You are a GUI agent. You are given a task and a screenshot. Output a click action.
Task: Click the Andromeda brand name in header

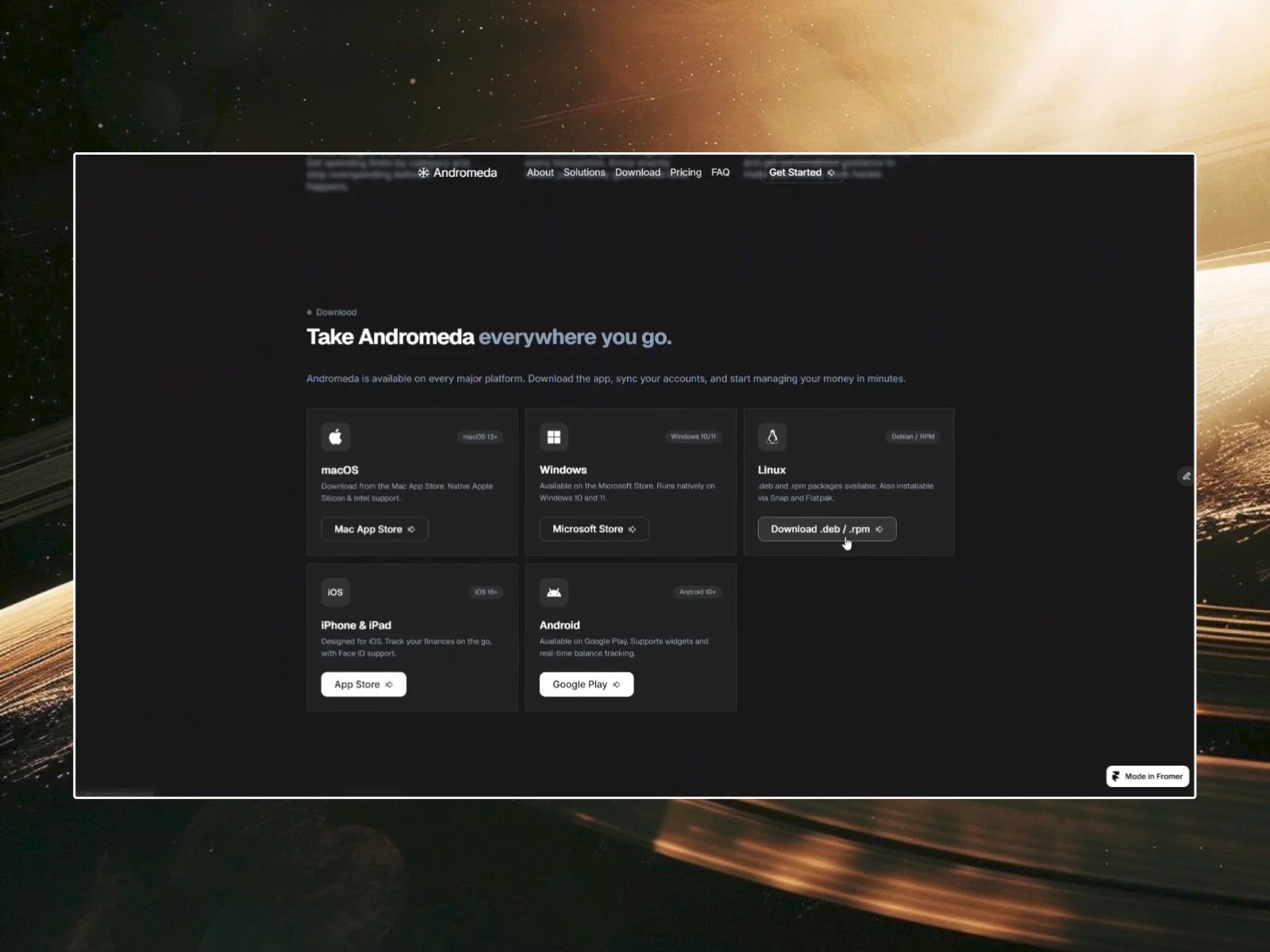pyautogui.click(x=465, y=173)
